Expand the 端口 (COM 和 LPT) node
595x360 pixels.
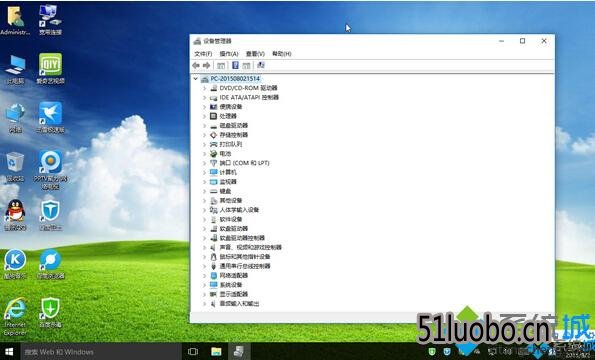coord(205,163)
